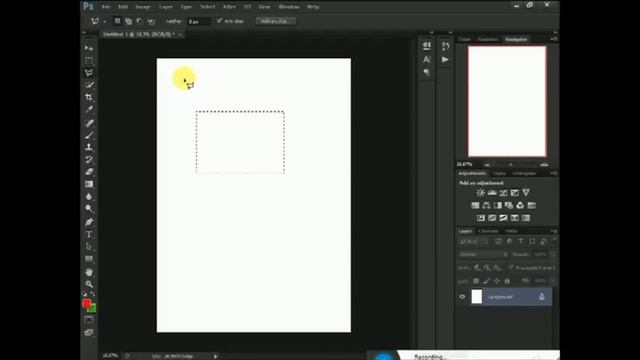Click Subtract from selection mode icon

(140, 21)
